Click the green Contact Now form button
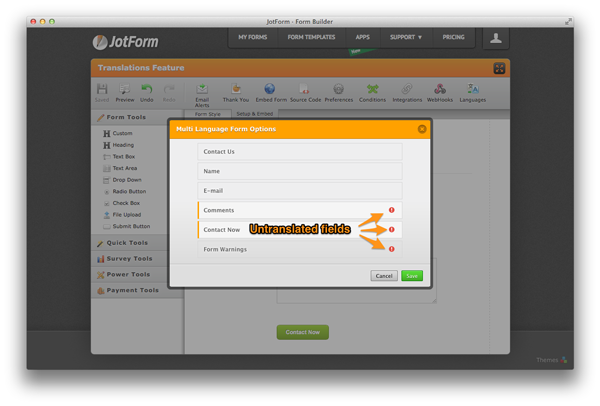The image size is (600, 406). pos(302,332)
